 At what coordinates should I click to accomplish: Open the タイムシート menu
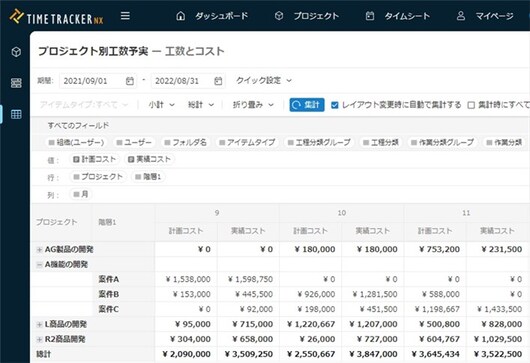coord(398,16)
